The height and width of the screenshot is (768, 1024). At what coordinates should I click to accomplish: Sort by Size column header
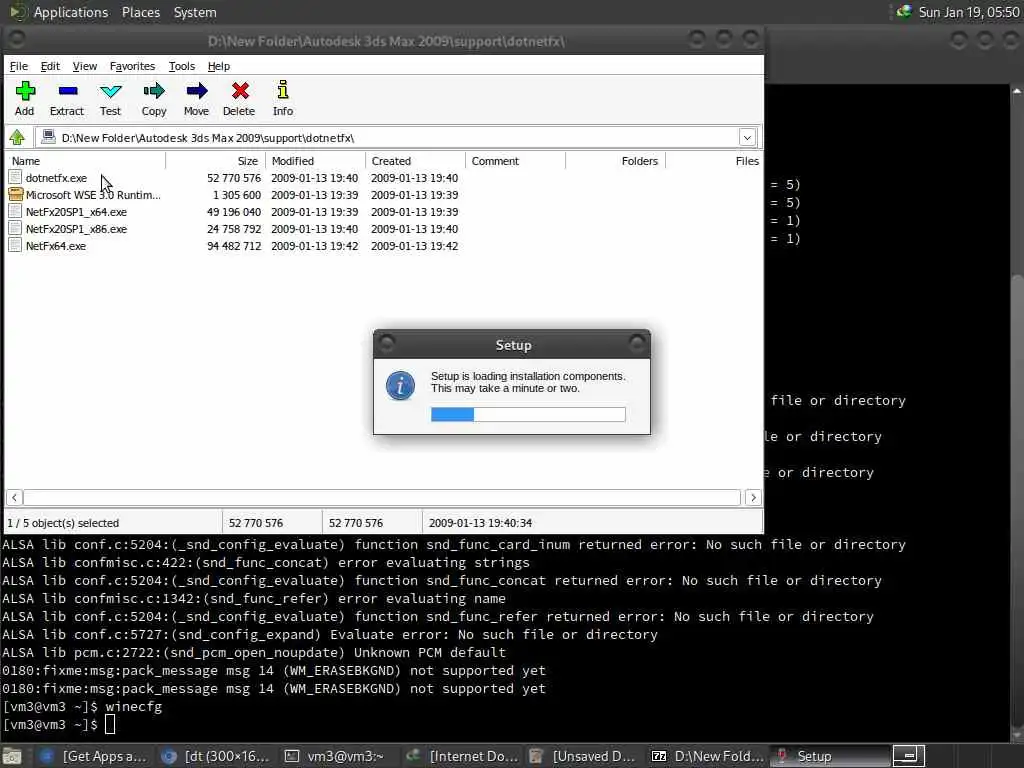pyautogui.click(x=216, y=161)
